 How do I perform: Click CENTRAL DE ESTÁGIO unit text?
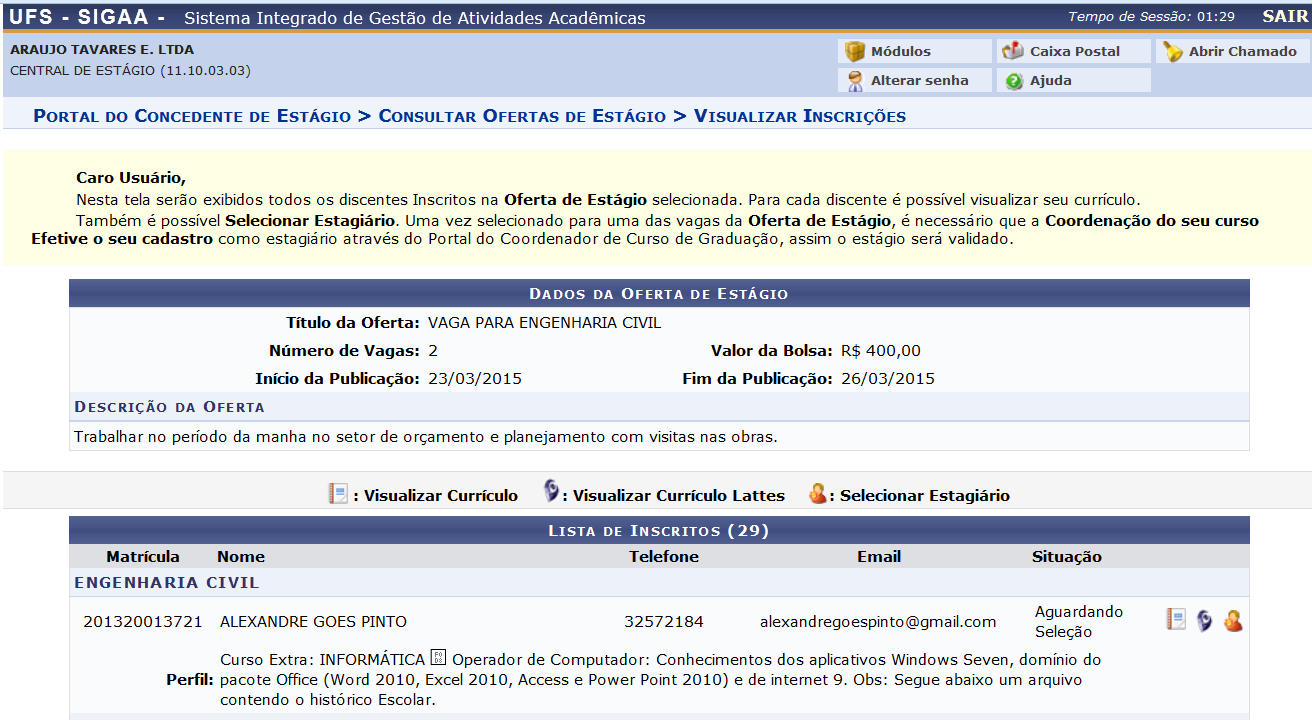[130, 71]
